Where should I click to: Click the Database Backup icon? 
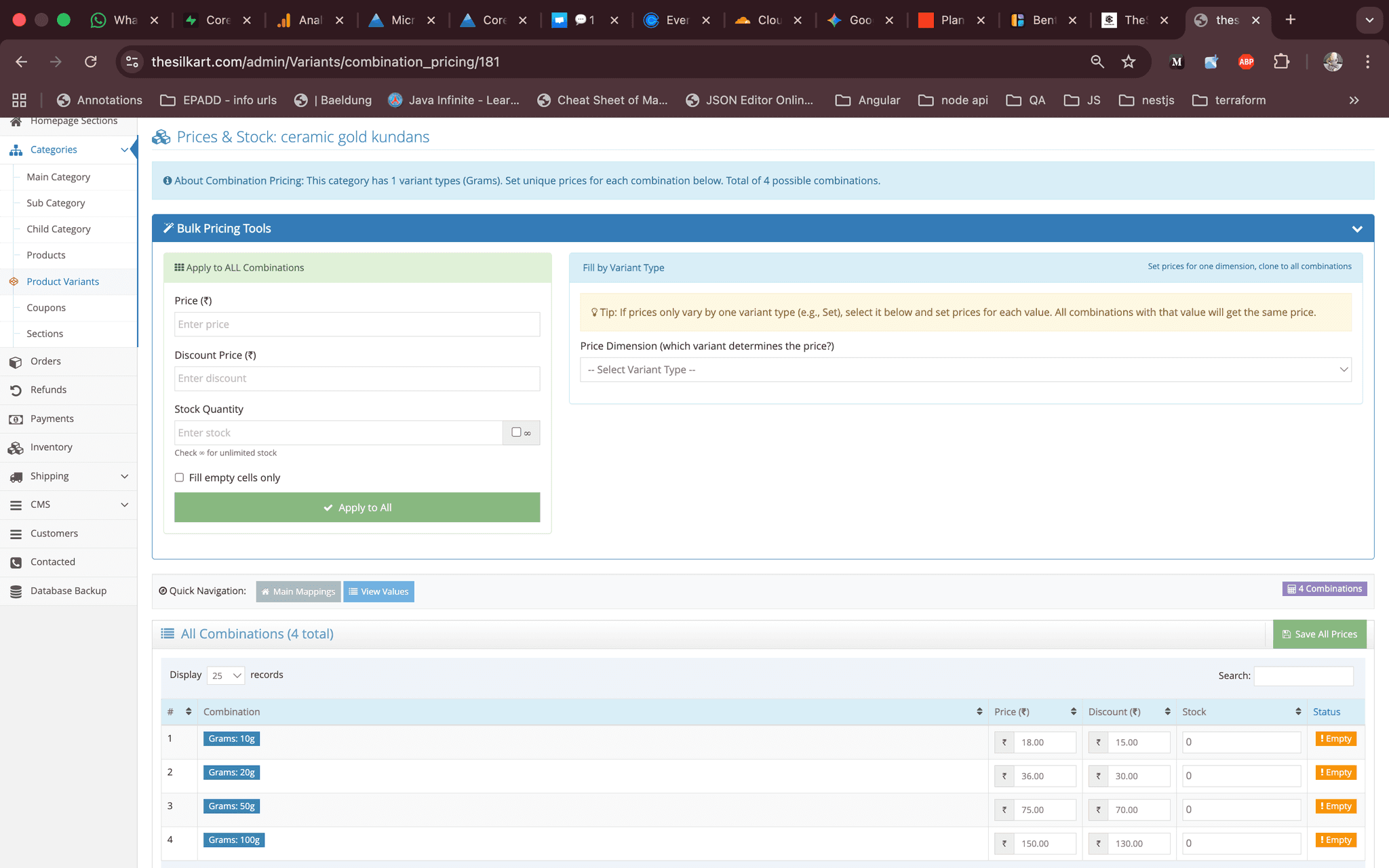16,591
